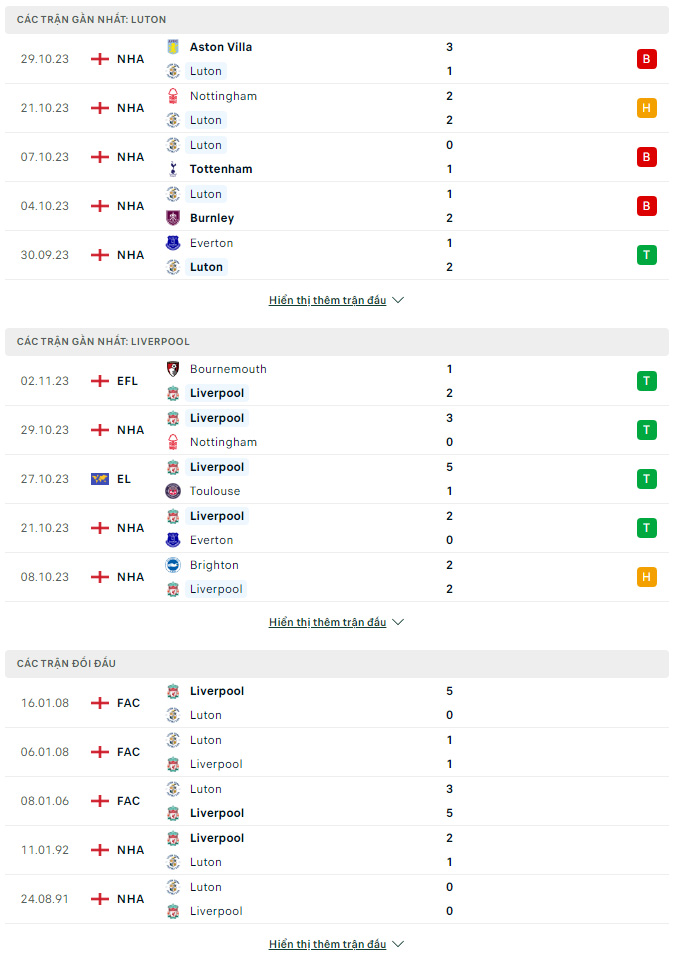Click the Brighton crest icon

tap(173, 565)
